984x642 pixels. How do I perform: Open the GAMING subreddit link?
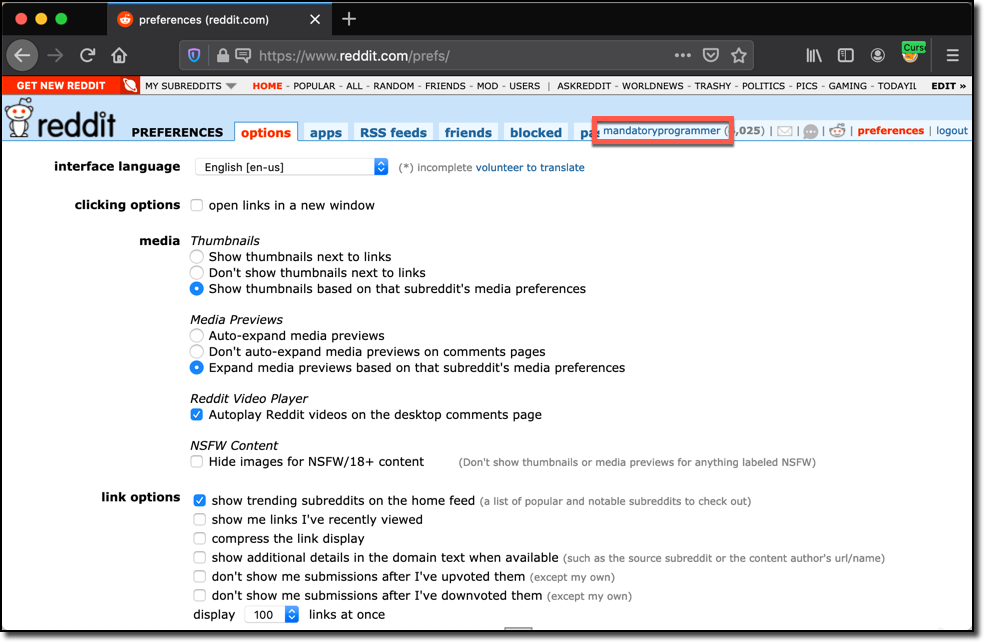(x=847, y=86)
